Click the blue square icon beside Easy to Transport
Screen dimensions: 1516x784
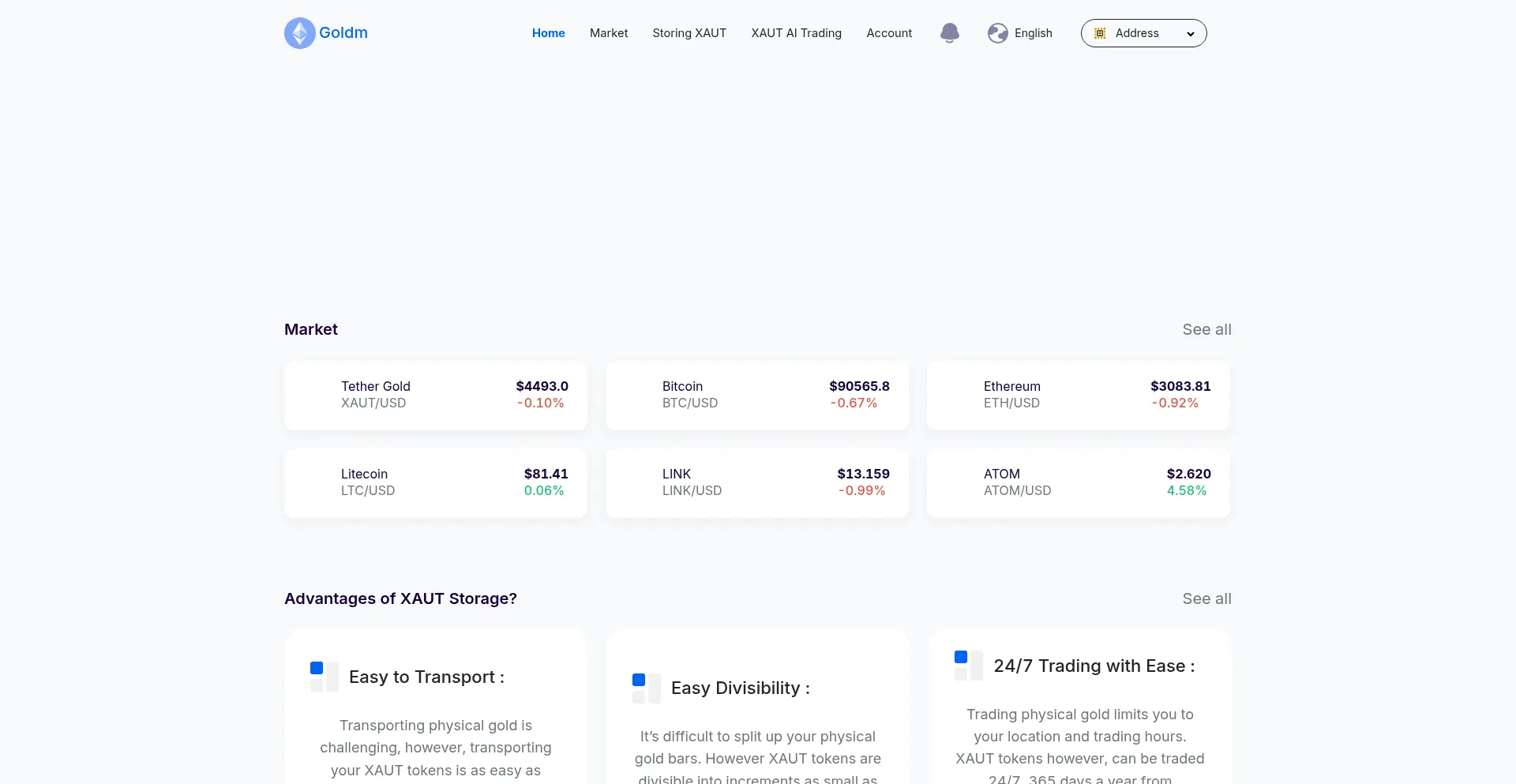[x=317, y=669]
